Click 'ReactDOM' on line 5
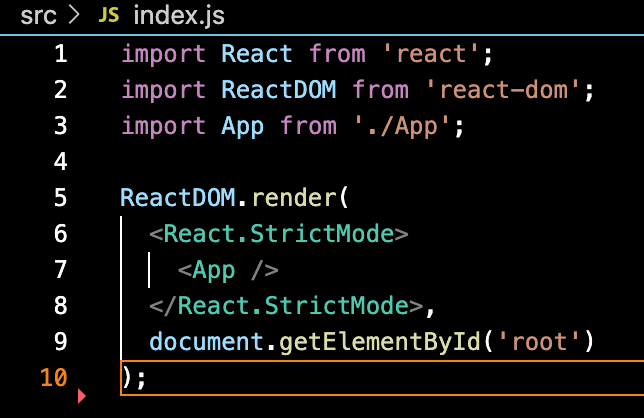The image size is (644, 418). pos(177,198)
